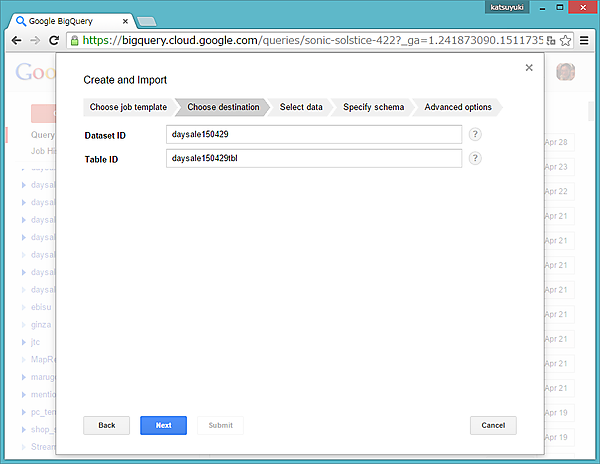Select the Google BigQuery browser tab
The height and width of the screenshot is (464, 600).
tap(71, 21)
